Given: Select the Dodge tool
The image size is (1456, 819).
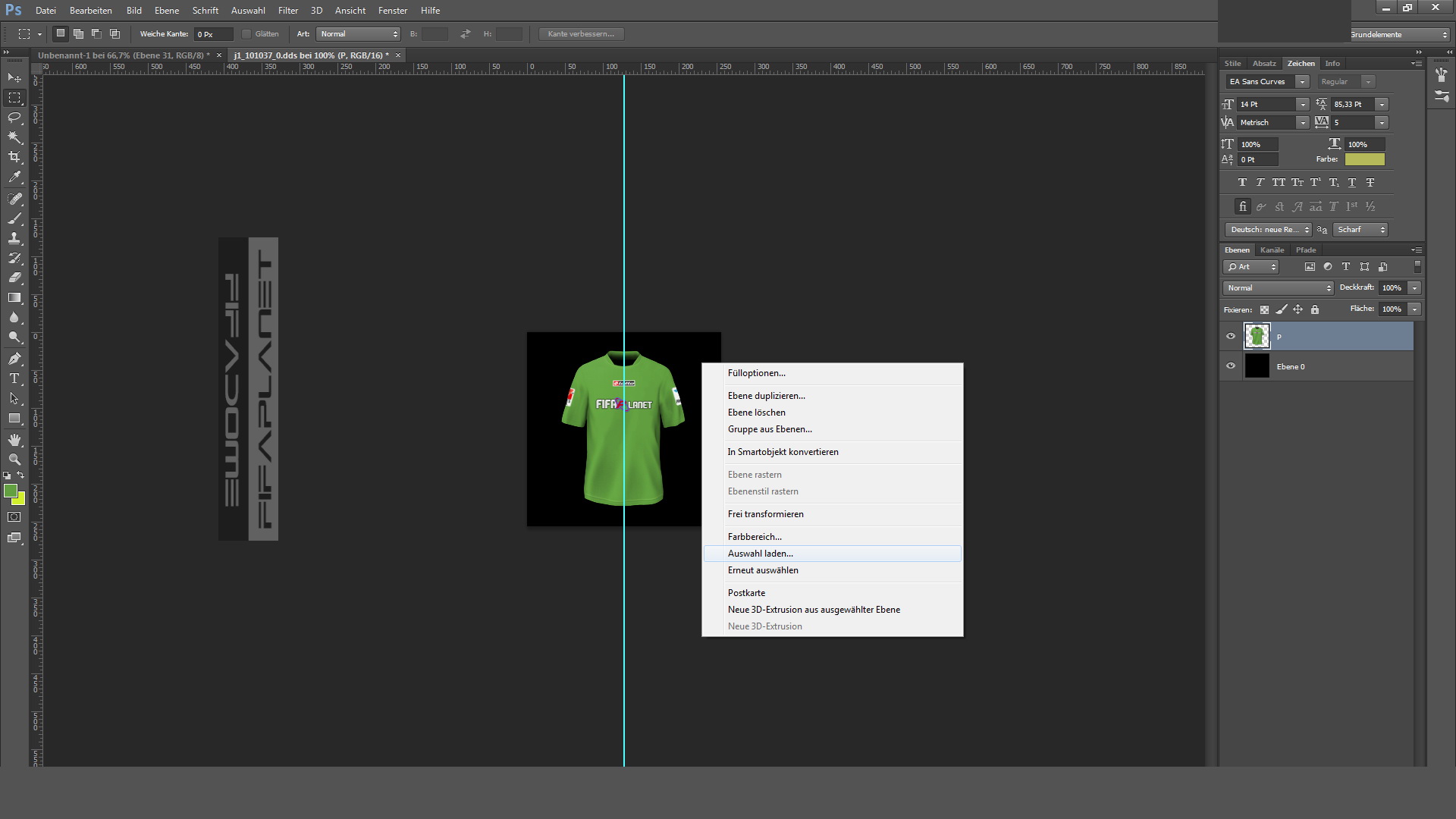Looking at the screenshot, I should pyautogui.click(x=14, y=337).
